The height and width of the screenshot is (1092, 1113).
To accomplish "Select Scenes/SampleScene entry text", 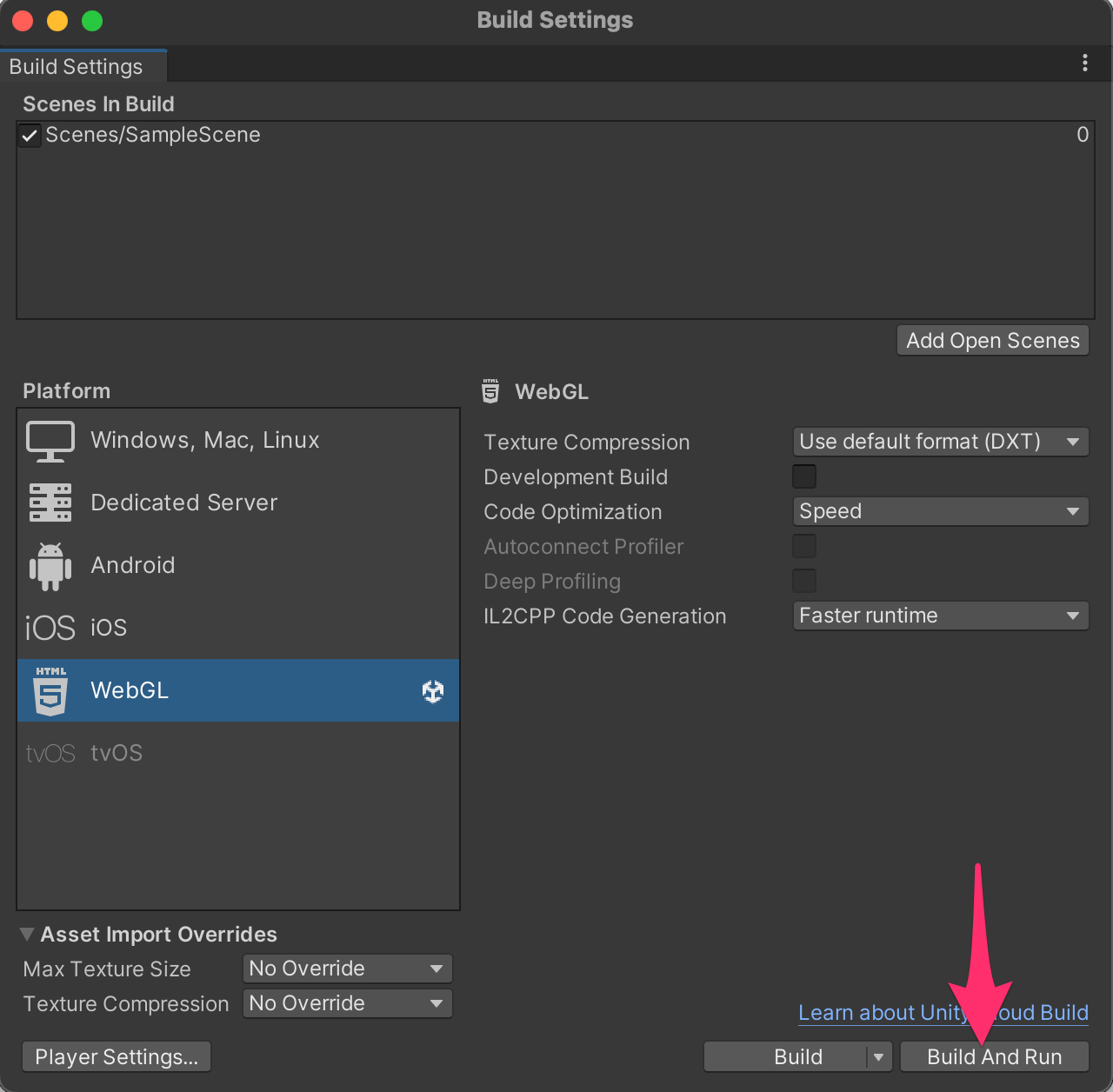I will [x=153, y=135].
